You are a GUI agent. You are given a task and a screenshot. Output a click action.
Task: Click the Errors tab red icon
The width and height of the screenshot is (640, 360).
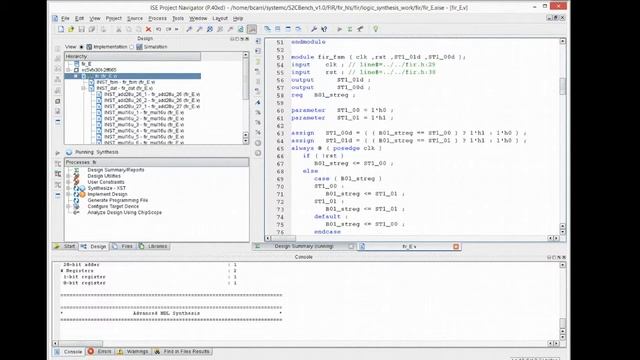[91, 351]
